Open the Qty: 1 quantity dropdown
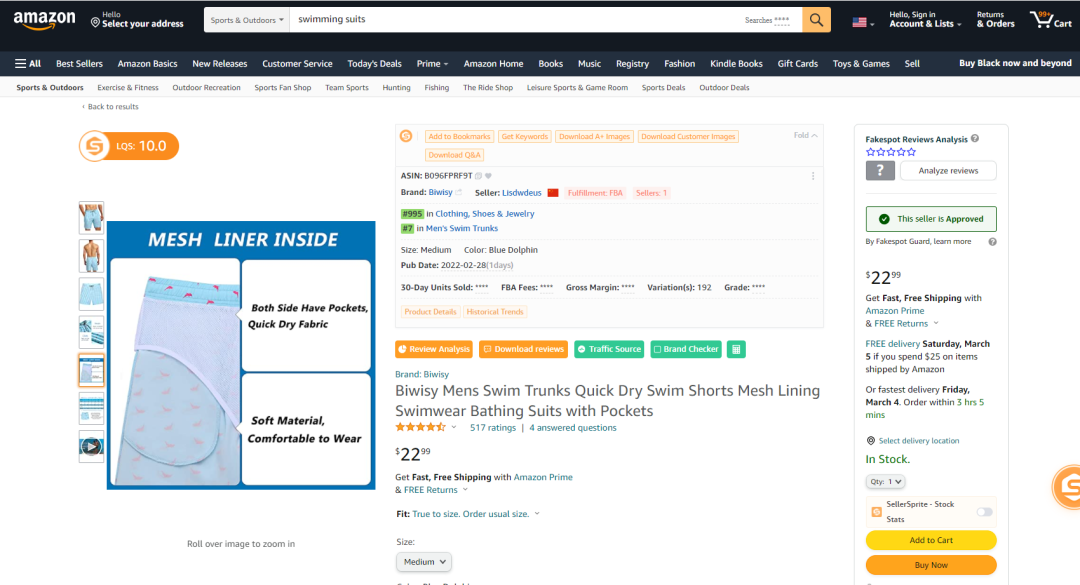Screen dimensions: 1080x585 point(885,482)
